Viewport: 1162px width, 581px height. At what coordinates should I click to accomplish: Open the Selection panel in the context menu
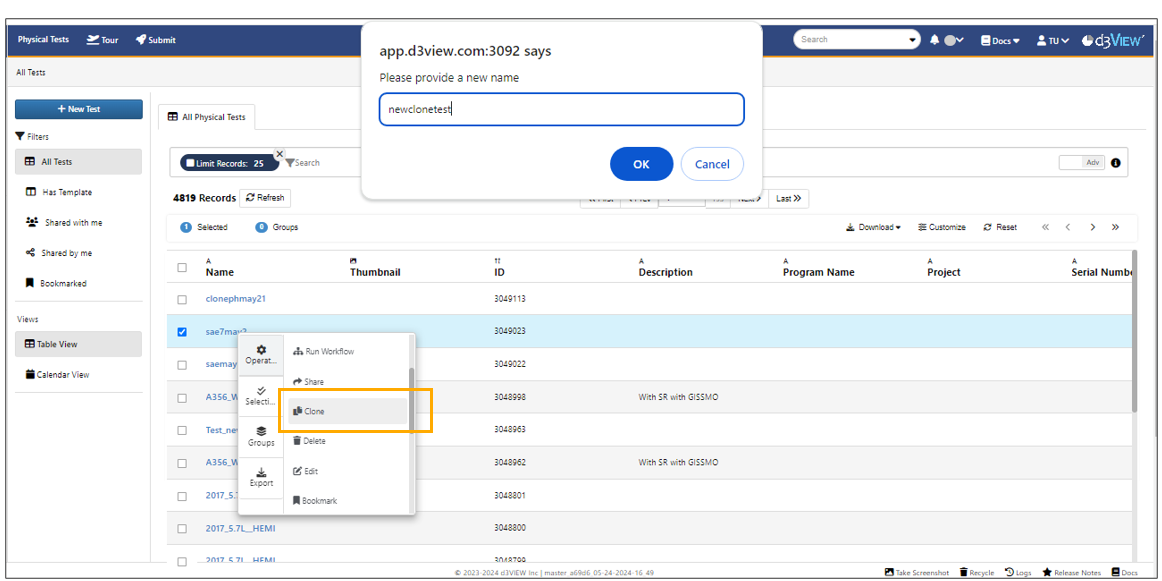[x=261, y=395]
